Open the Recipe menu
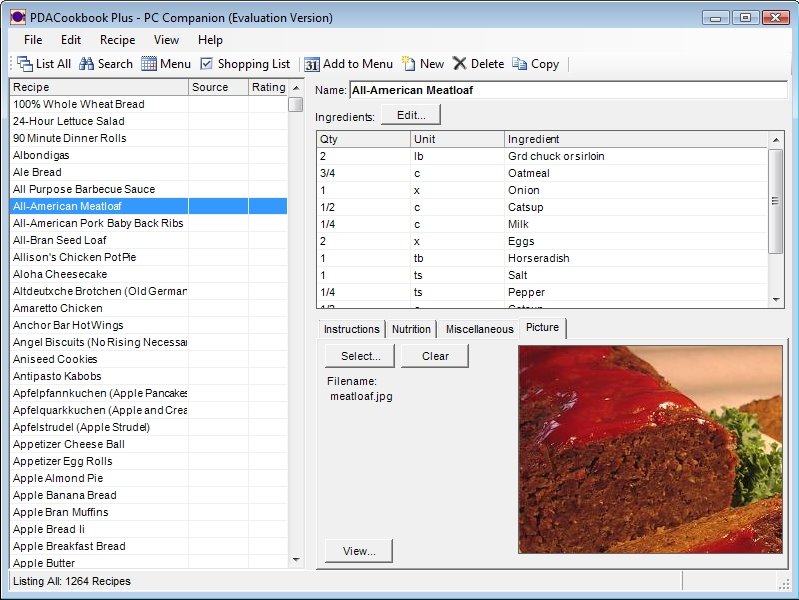This screenshot has height=600, width=799. (117, 40)
